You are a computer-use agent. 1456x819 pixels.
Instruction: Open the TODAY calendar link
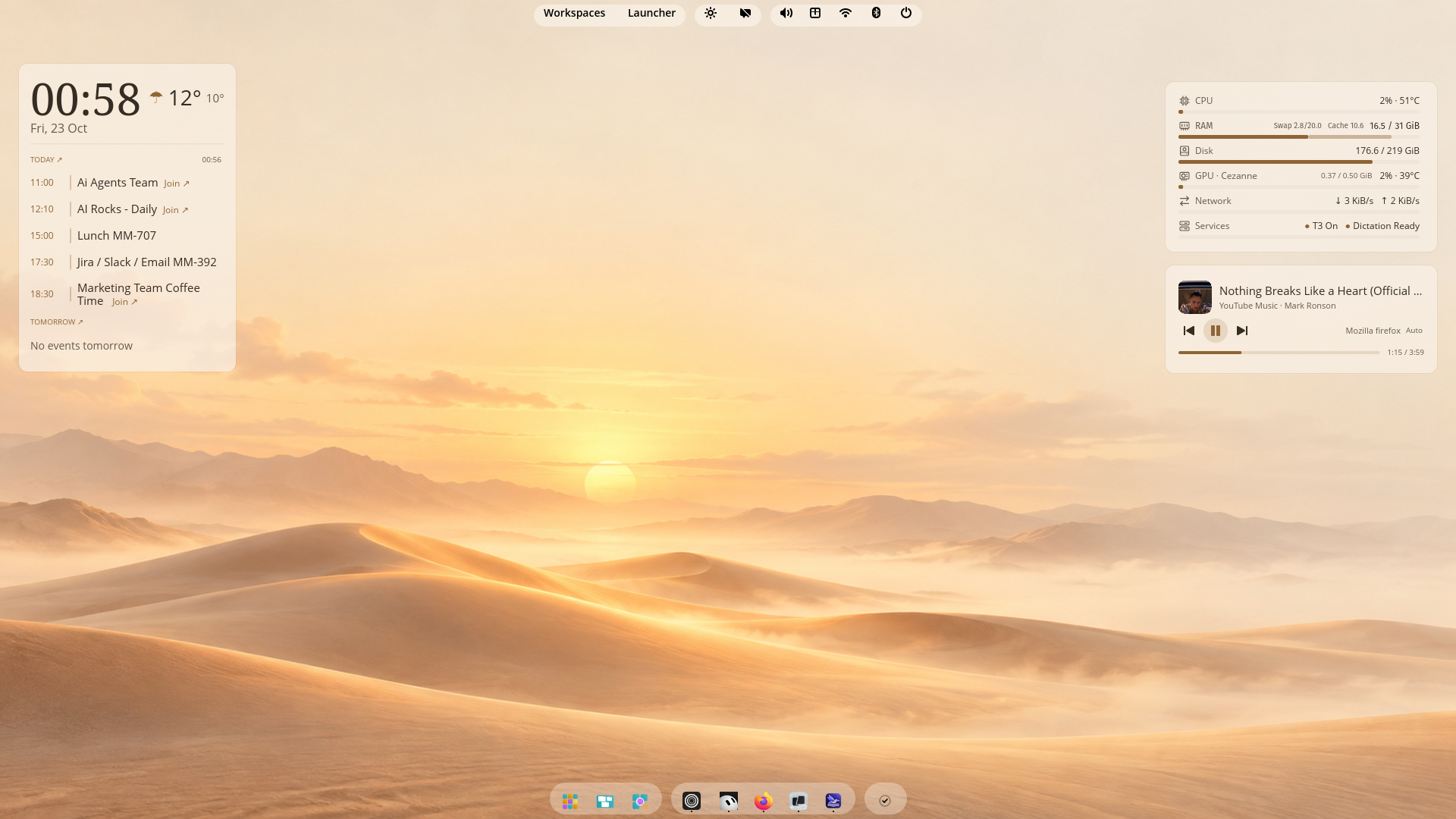click(46, 160)
